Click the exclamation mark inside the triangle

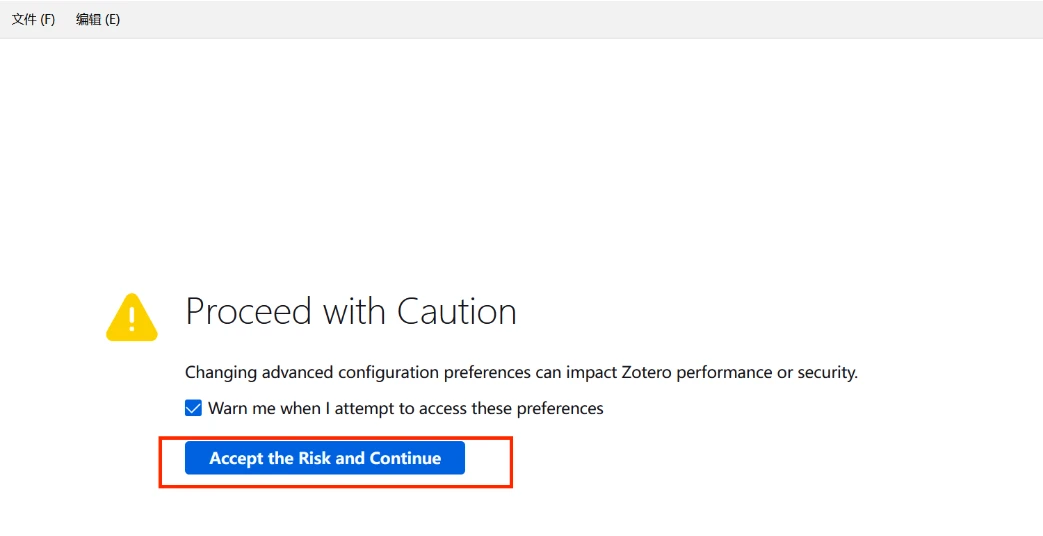[x=132, y=318]
